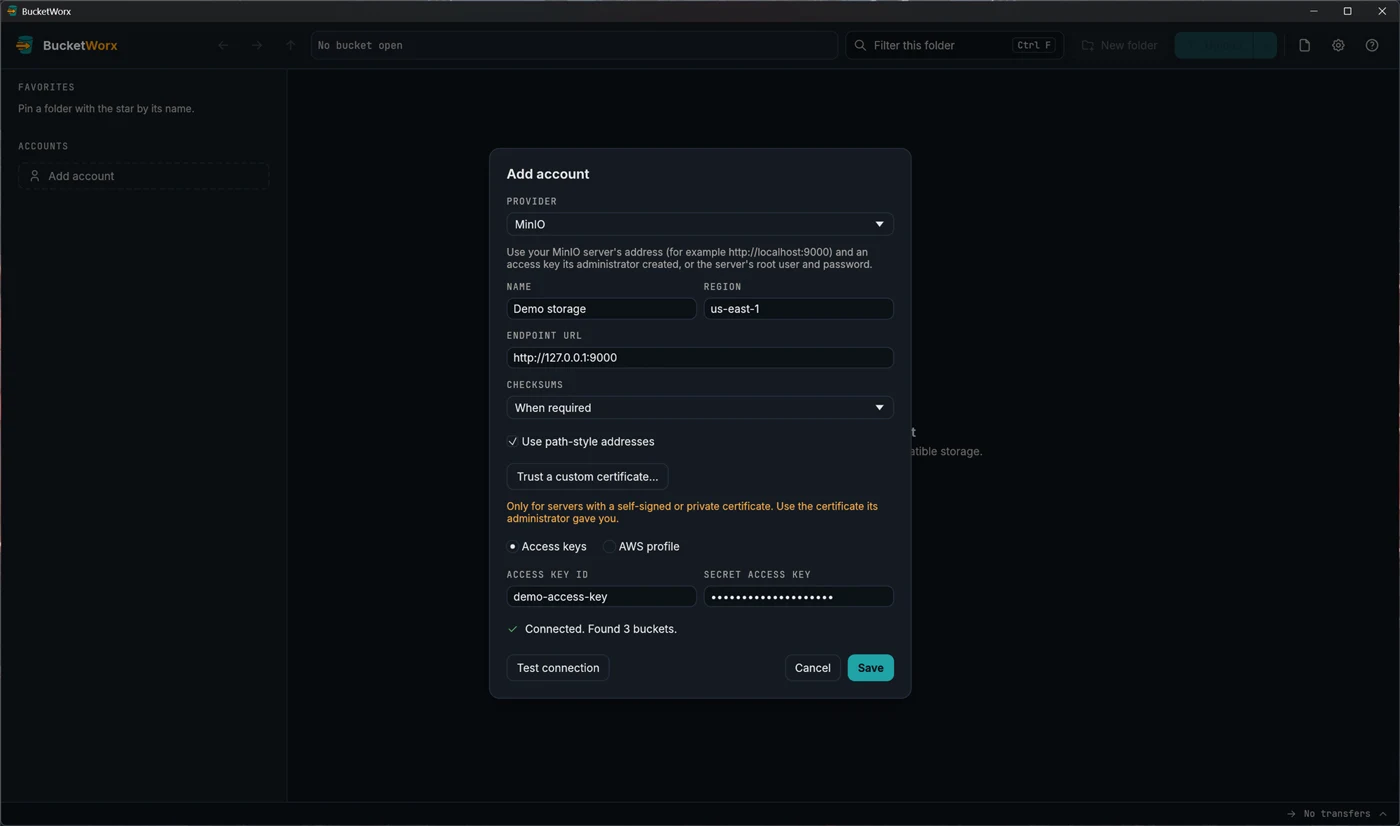Click the No bucket open path bar
This screenshot has height=826, width=1400.
574,45
